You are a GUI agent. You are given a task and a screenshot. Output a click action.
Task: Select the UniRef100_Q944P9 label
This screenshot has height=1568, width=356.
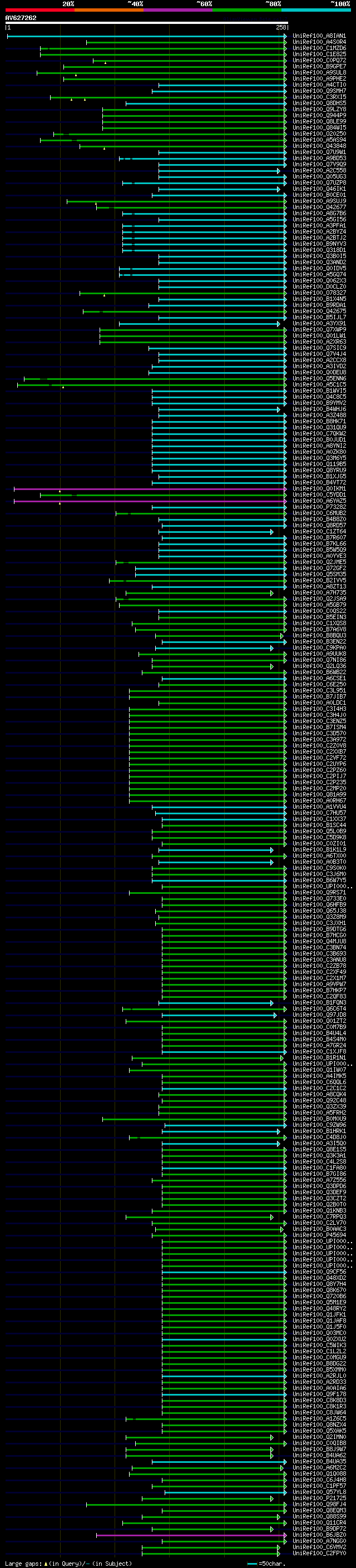tap(319, 116)
